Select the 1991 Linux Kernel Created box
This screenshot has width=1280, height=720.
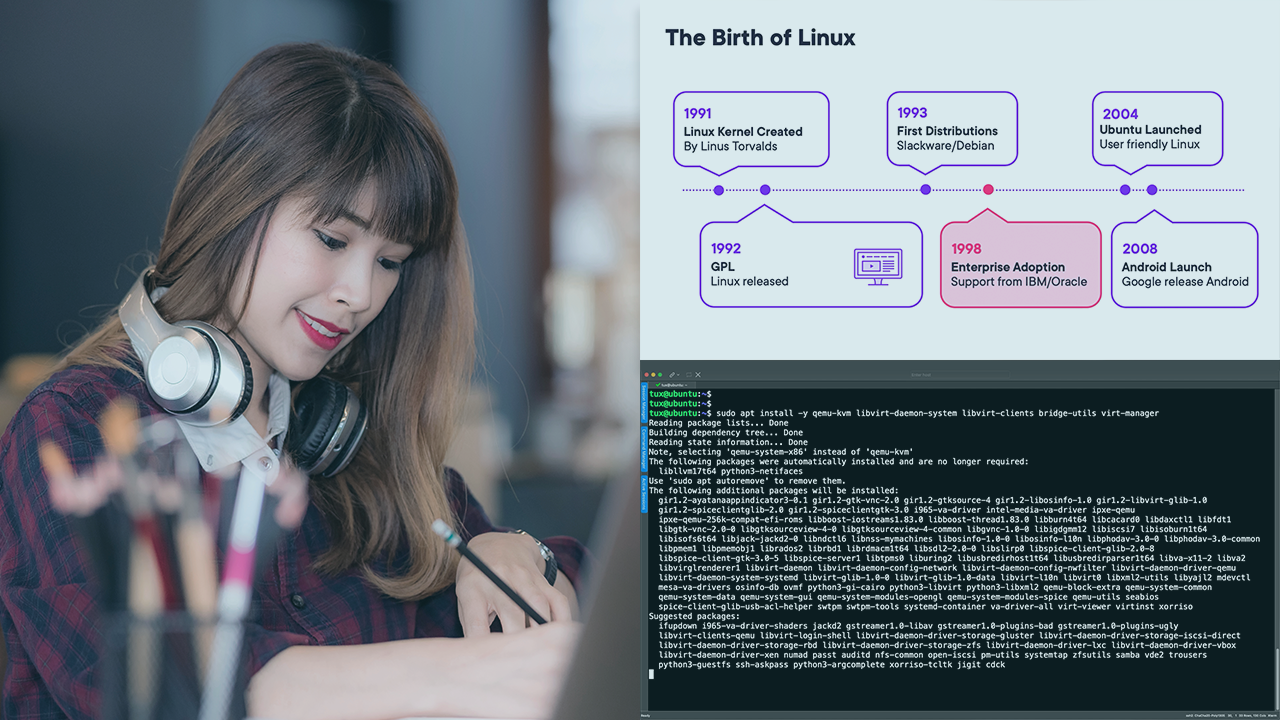[x=750, y=129]
